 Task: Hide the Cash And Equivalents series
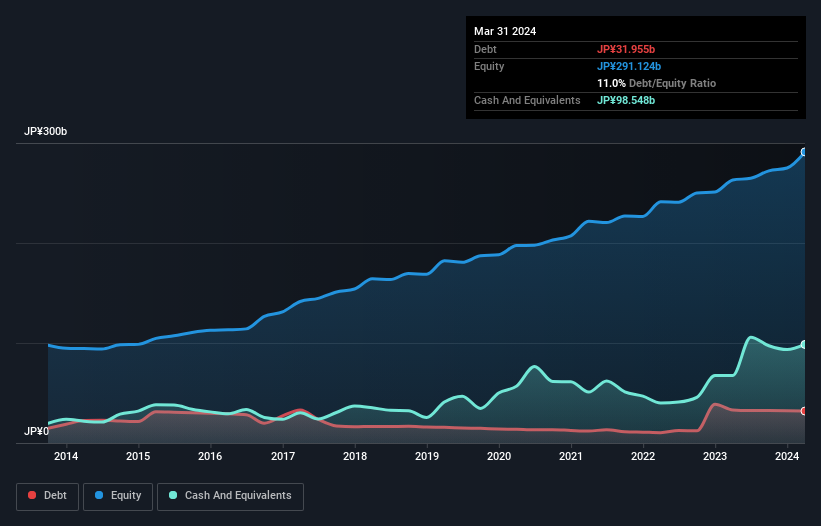click(230, 495)
